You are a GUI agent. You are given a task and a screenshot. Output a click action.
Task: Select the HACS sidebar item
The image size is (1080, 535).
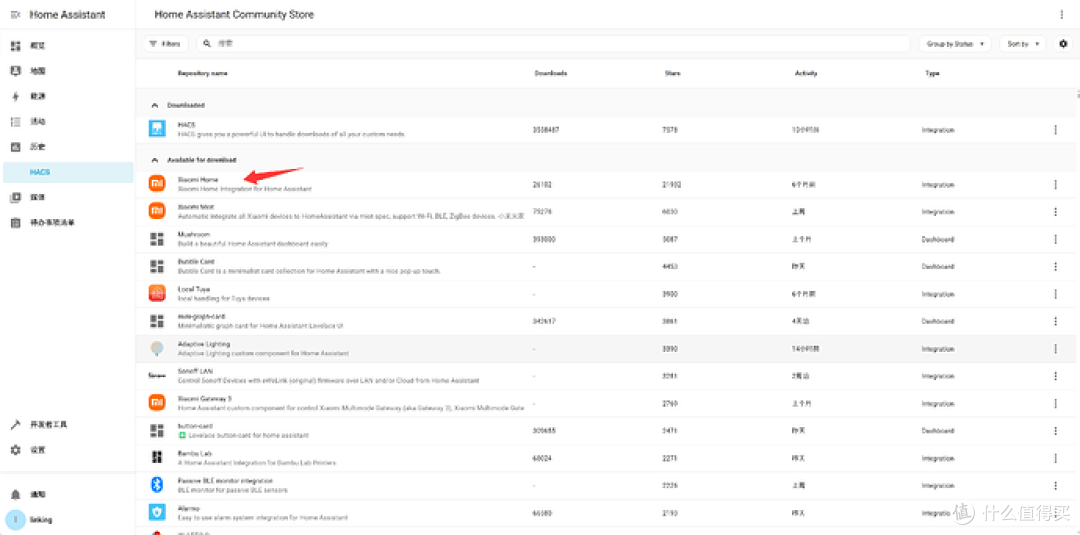click(x=68, y=172)
